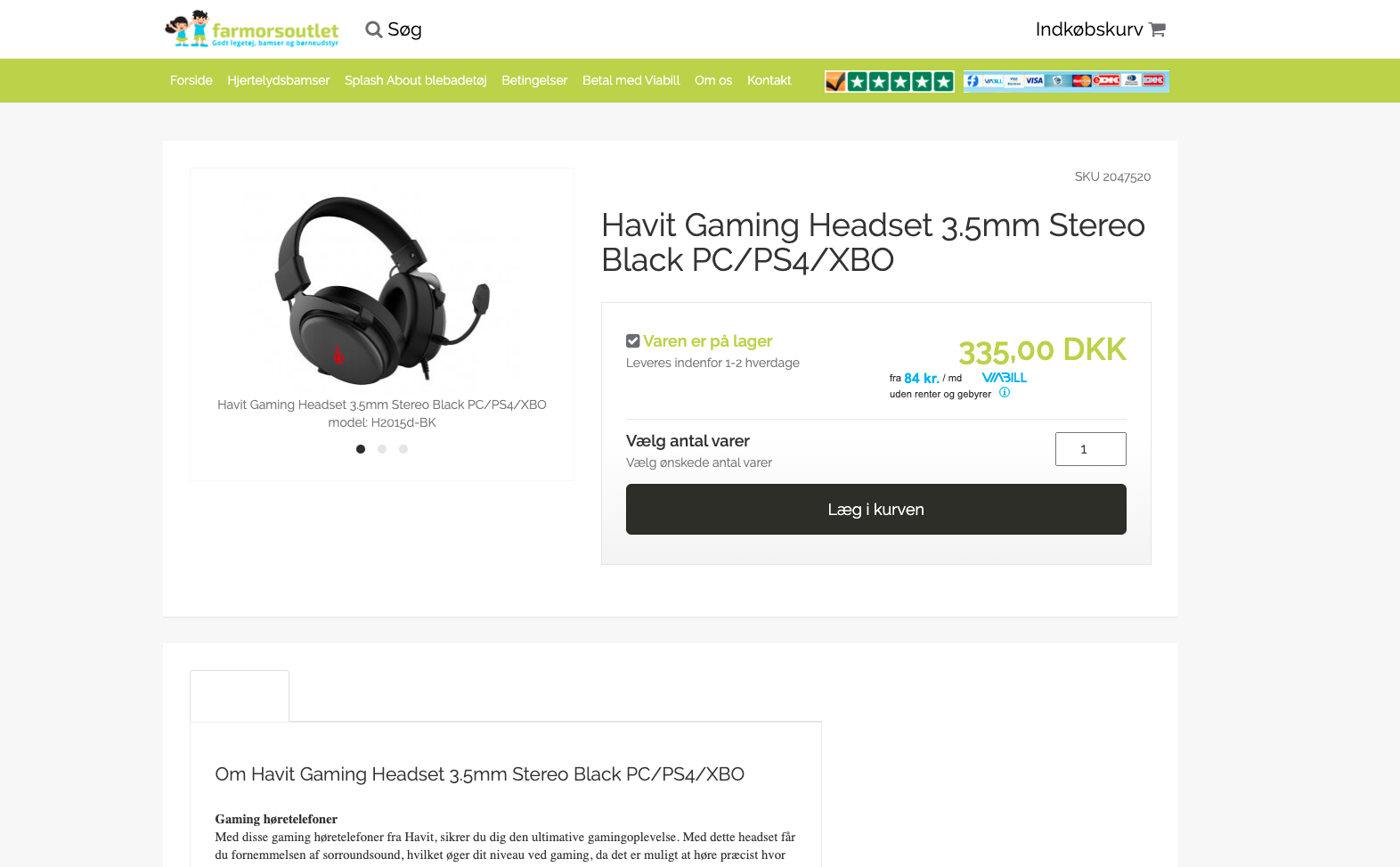Viewport: 1400px width, 867px height.
Task: Select the second carousel dot
Action: pos(382,449)
